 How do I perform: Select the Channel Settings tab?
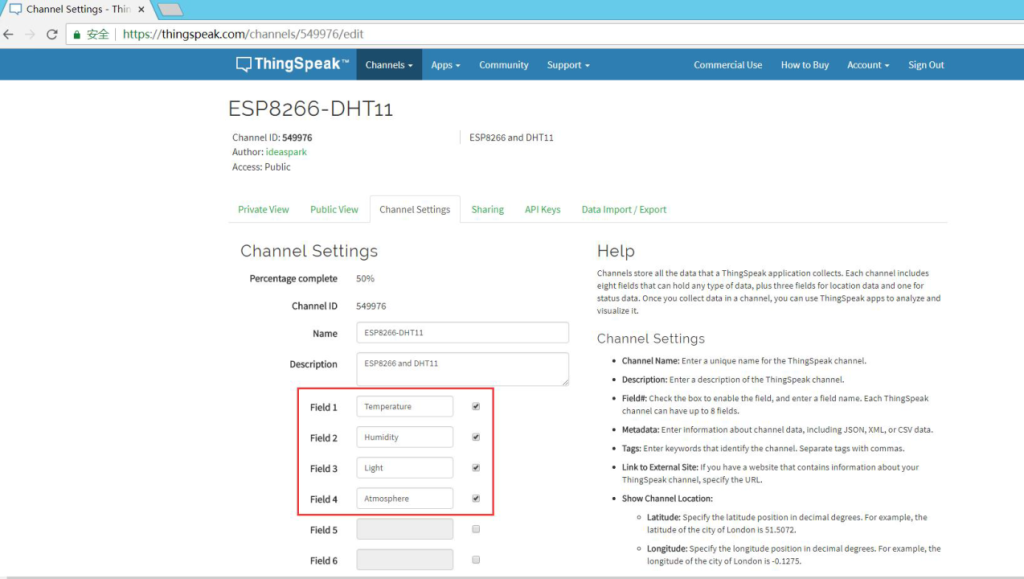[415, 210]
